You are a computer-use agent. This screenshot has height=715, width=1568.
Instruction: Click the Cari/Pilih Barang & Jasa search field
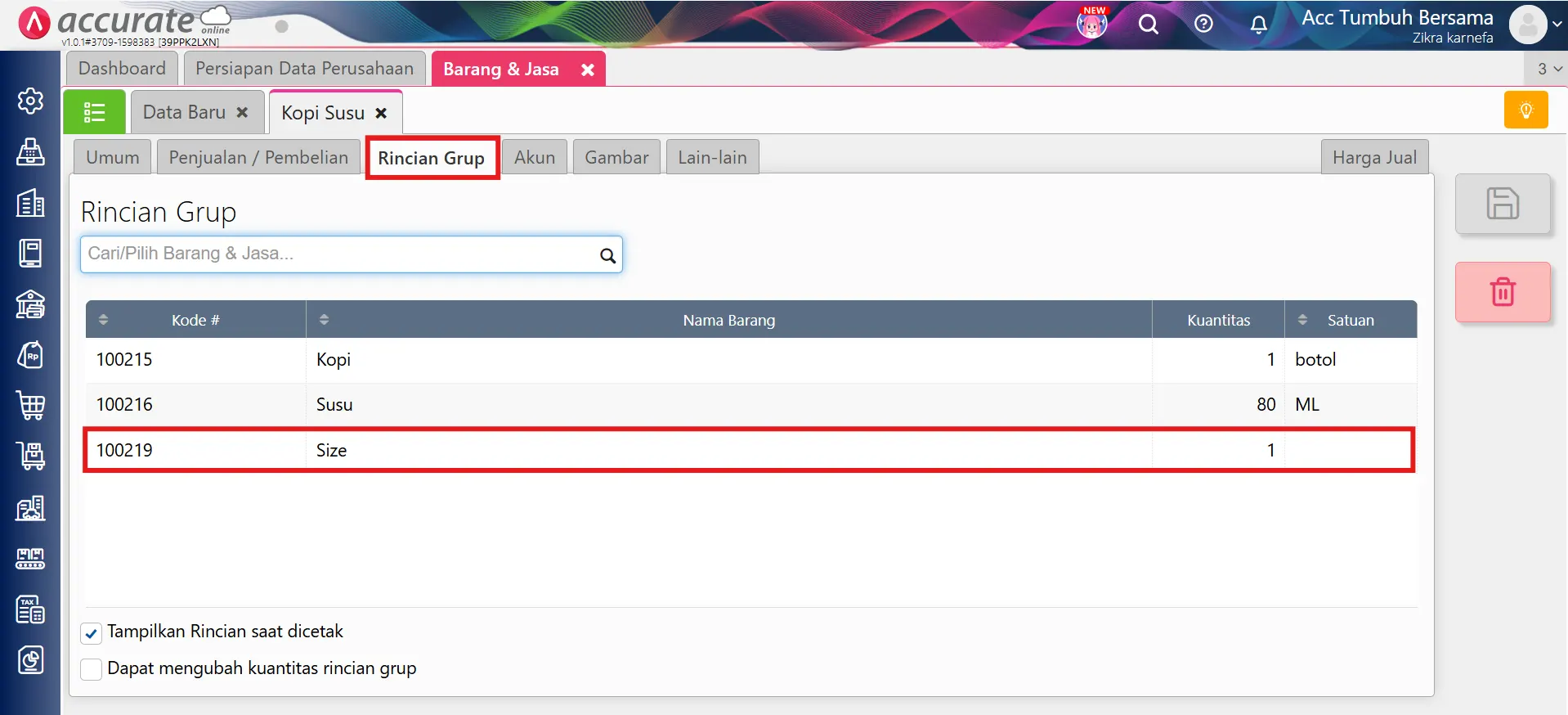pyautogui.click(x=342, y=254)
